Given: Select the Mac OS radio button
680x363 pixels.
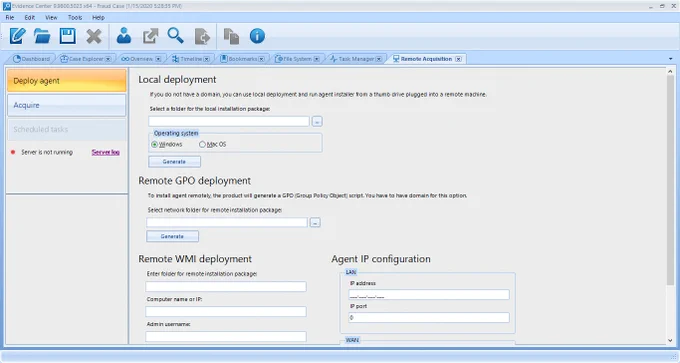Looking at the screenshot, I should point(202,144).
